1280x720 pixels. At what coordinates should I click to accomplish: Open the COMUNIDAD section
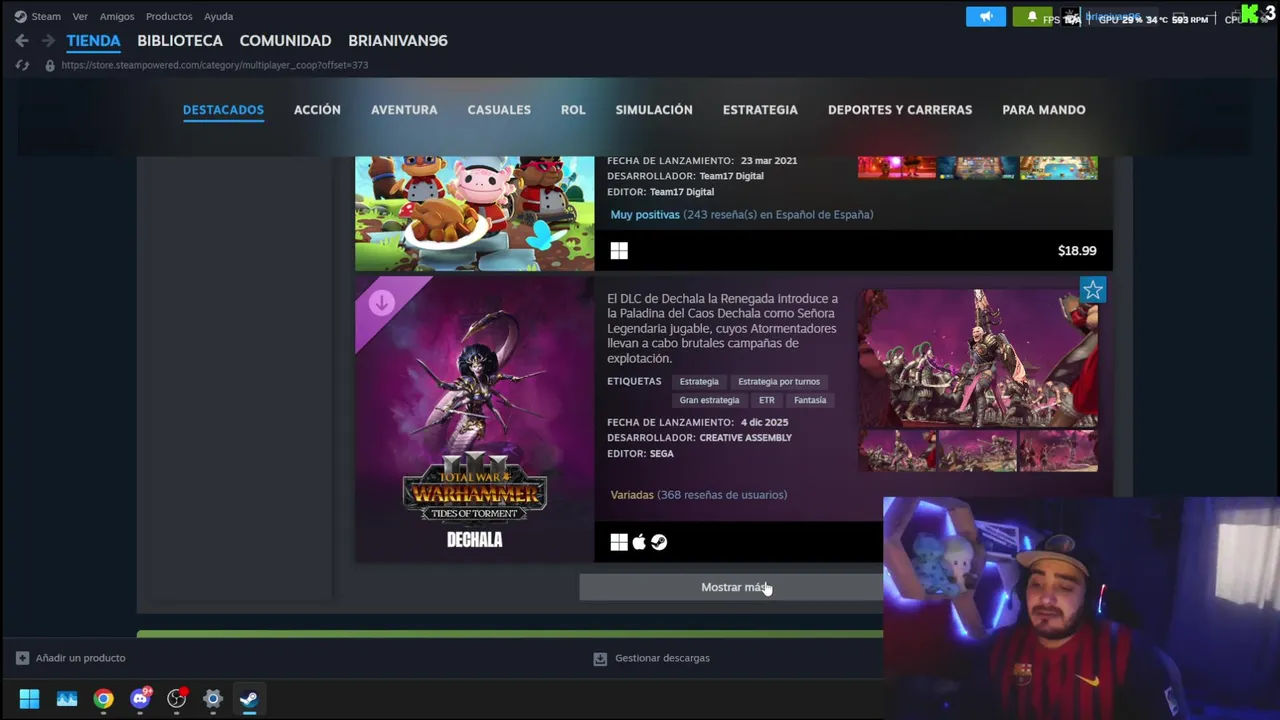[x=285, y=41]
